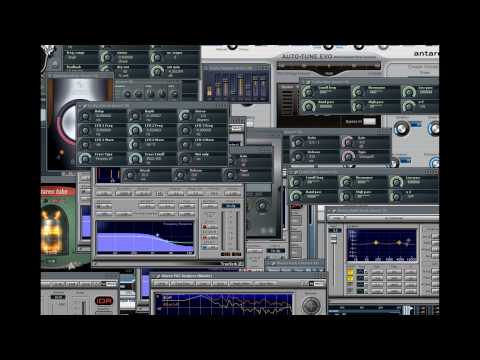Click the upper red indicator button beside faders

point(205,227)
